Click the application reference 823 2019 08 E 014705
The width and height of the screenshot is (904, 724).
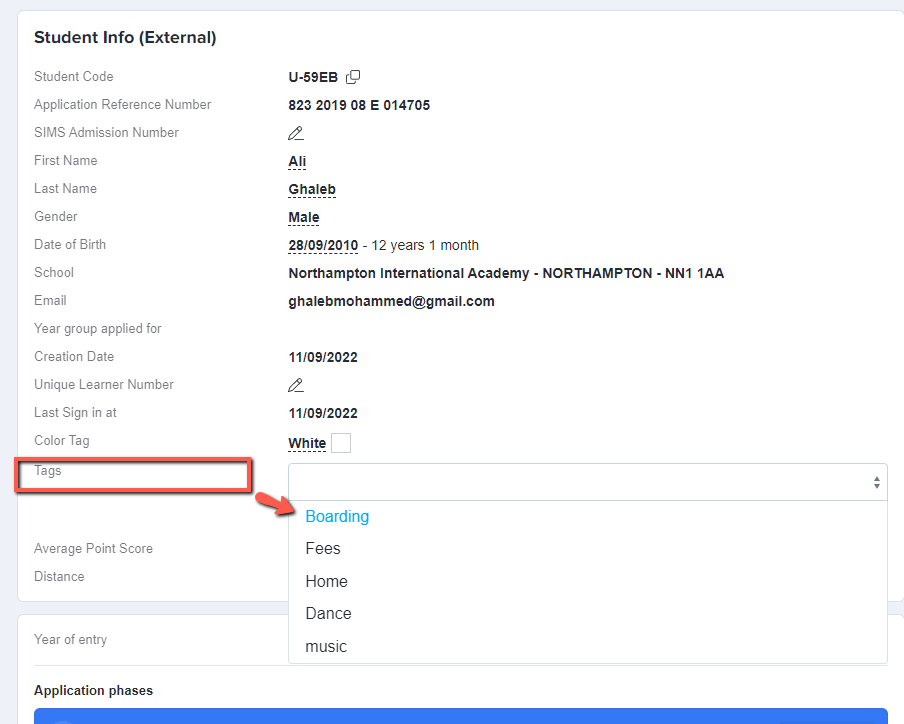[359, 105]
